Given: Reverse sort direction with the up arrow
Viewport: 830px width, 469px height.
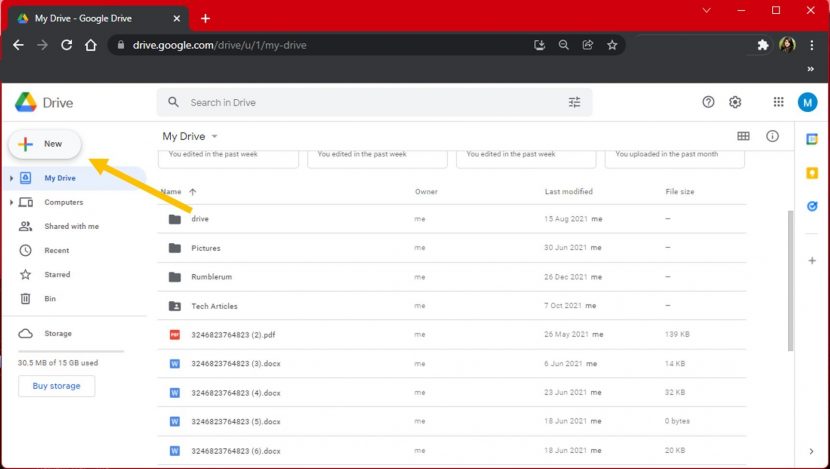Looking at the screenshot, I should (193, 192).
